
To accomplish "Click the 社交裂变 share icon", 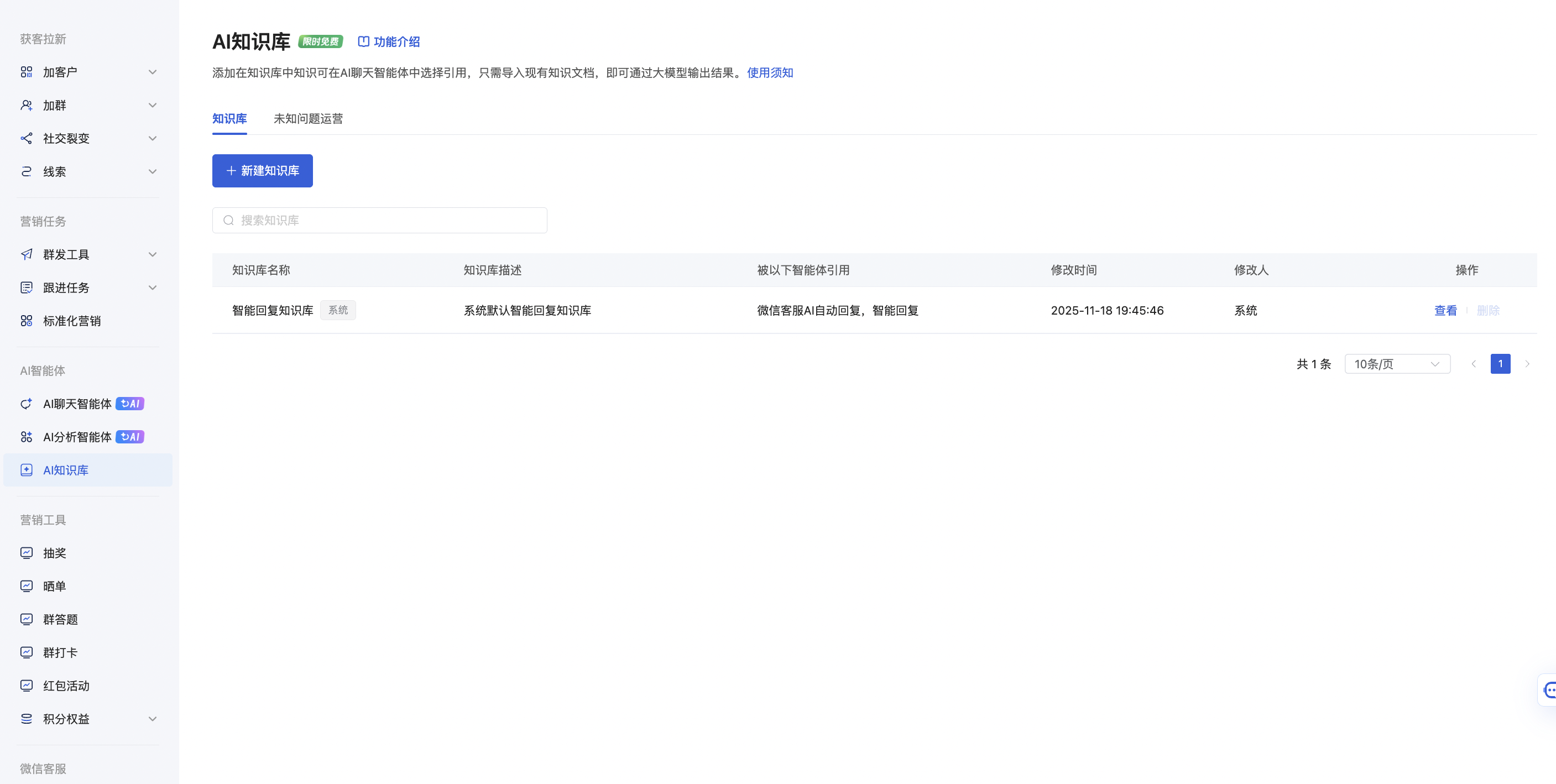I will click(x=26, y=138).
